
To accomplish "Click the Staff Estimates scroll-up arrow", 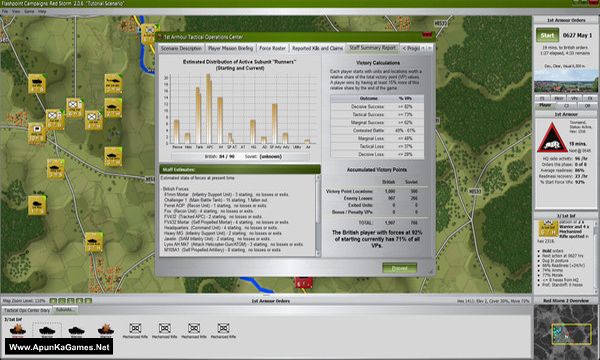I will pyautogui.click(x=318, y=178).
